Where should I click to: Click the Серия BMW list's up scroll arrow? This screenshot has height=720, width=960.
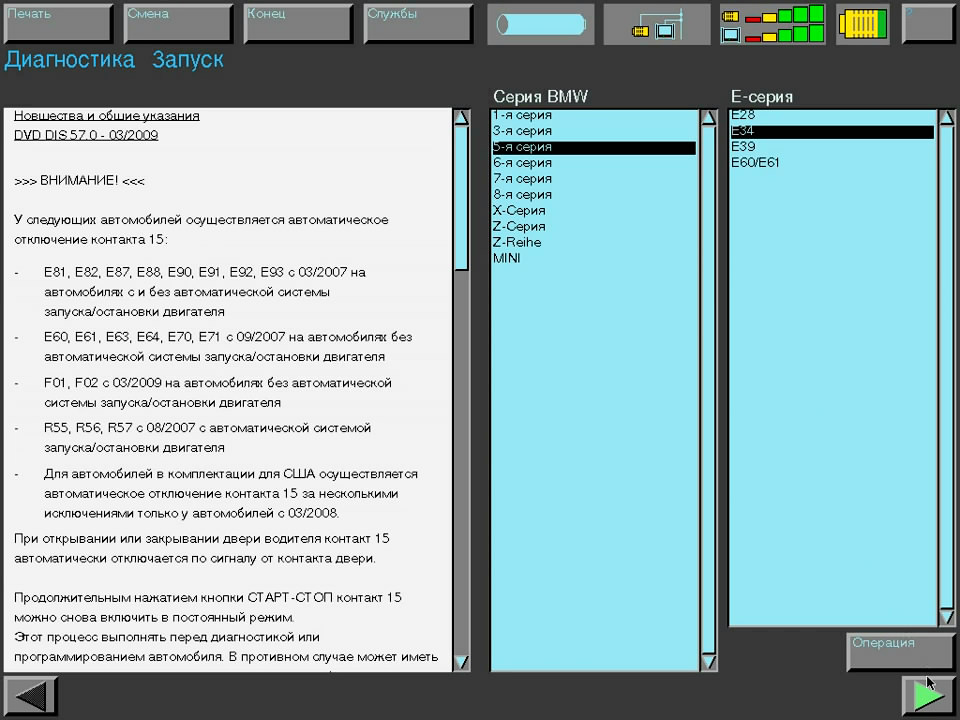click(708, 118)
